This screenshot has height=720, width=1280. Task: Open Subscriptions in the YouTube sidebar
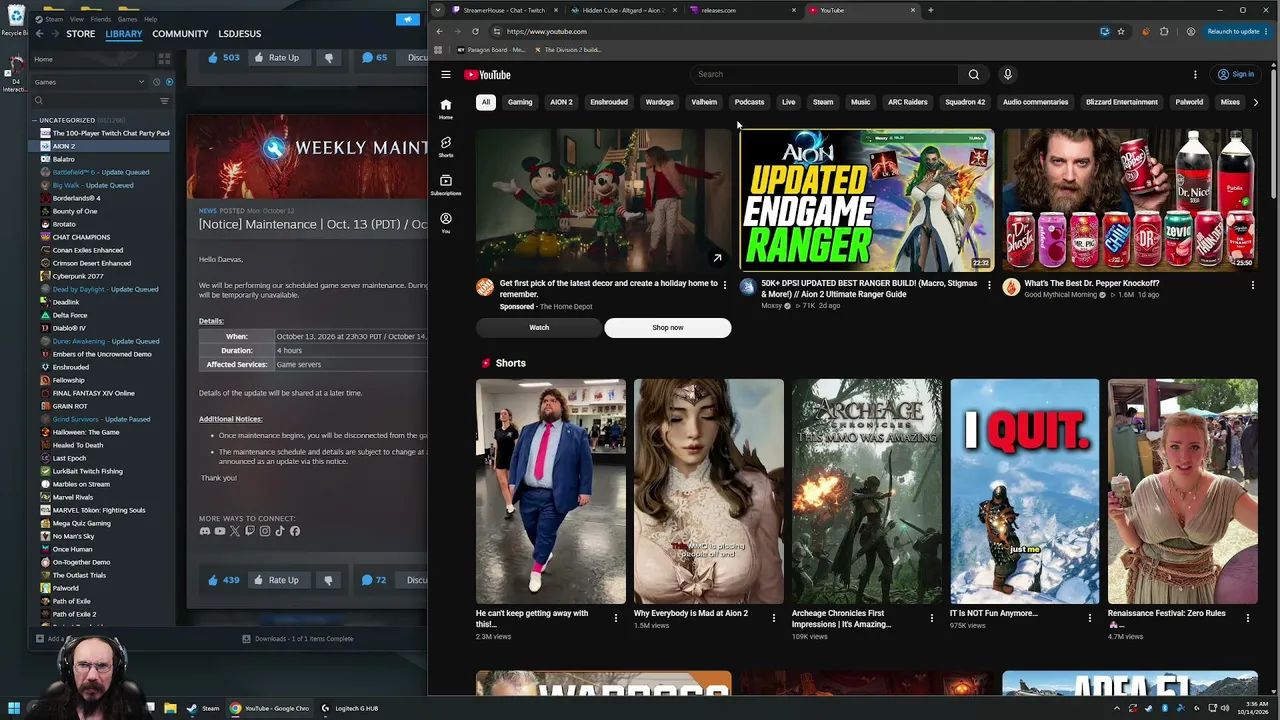click(x=446, y=185)
